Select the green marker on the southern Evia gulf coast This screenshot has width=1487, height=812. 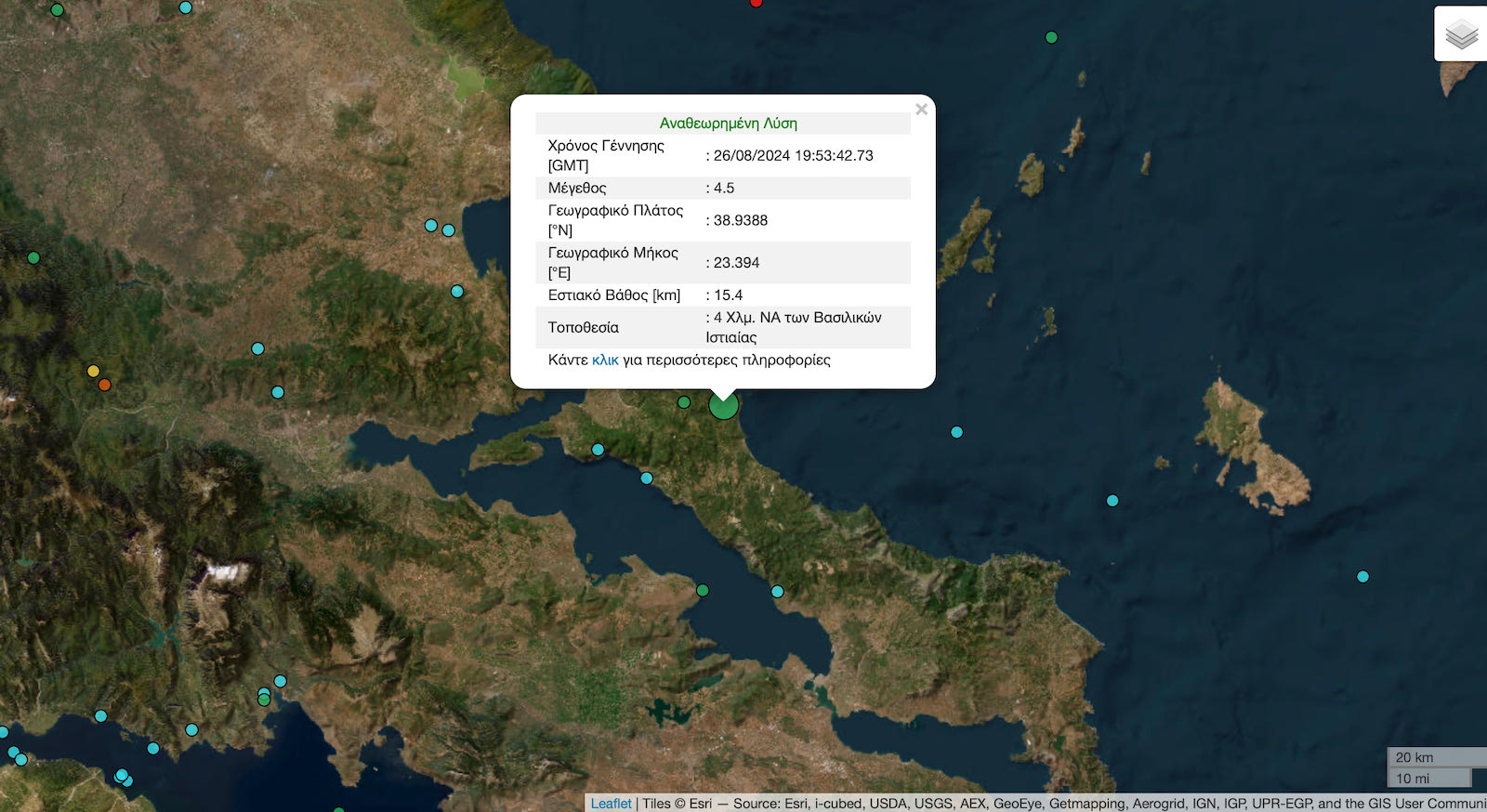pyautogui.click(x=703, y=590)
